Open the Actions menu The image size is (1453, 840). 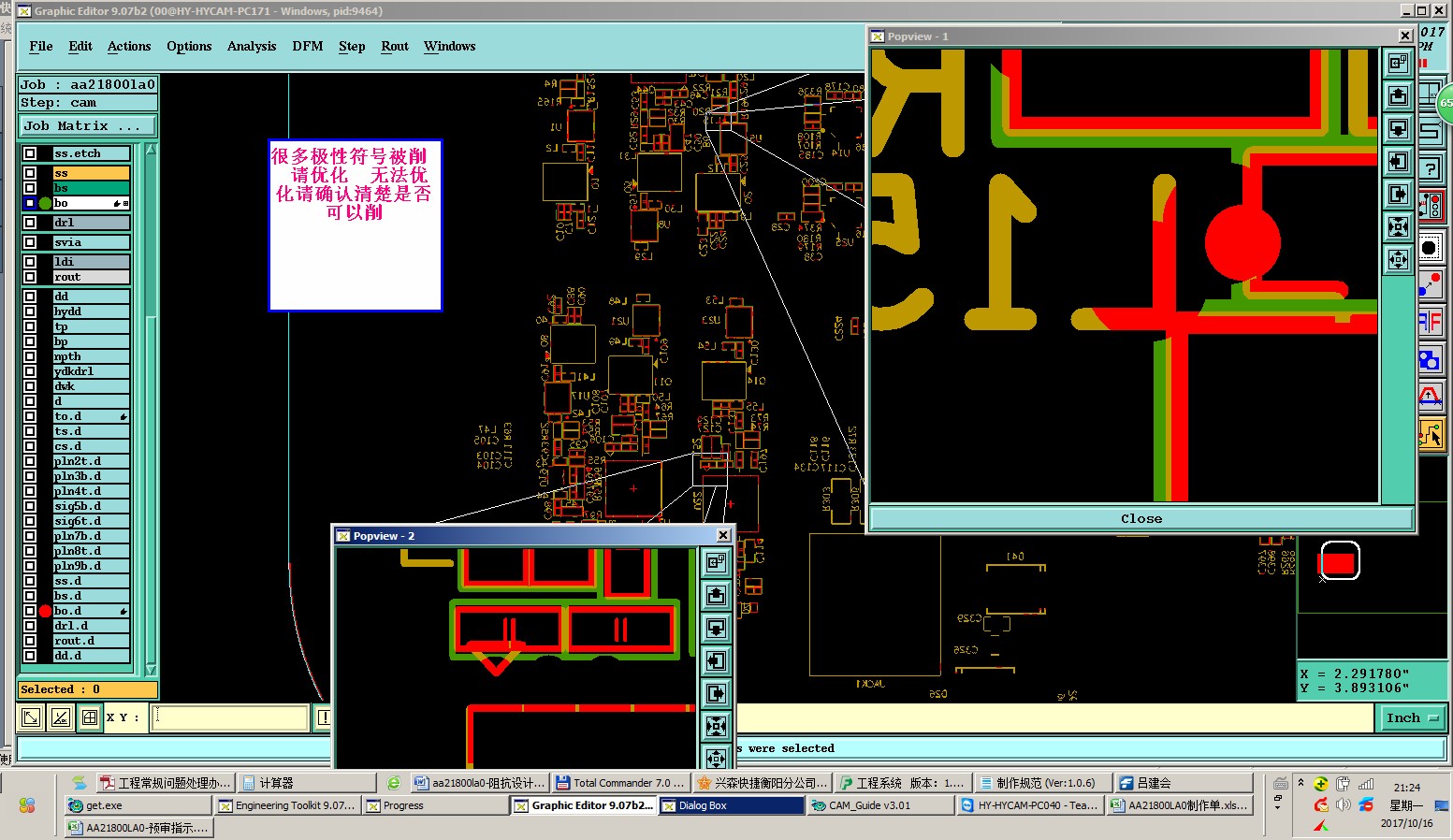129,46
